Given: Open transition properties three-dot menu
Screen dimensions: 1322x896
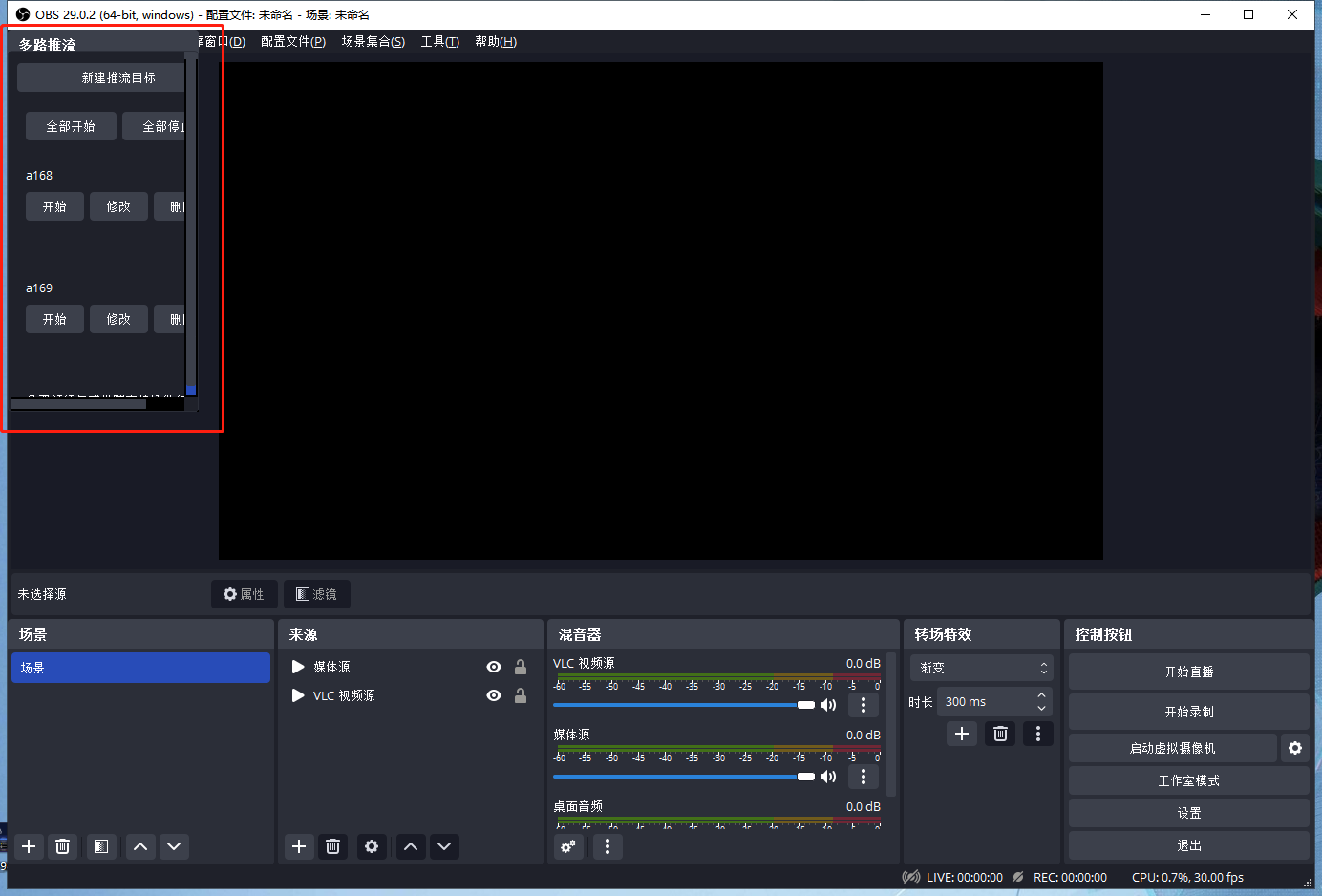Looking at the screenshot, I should pyautogui.click(x=1038, y=734).
